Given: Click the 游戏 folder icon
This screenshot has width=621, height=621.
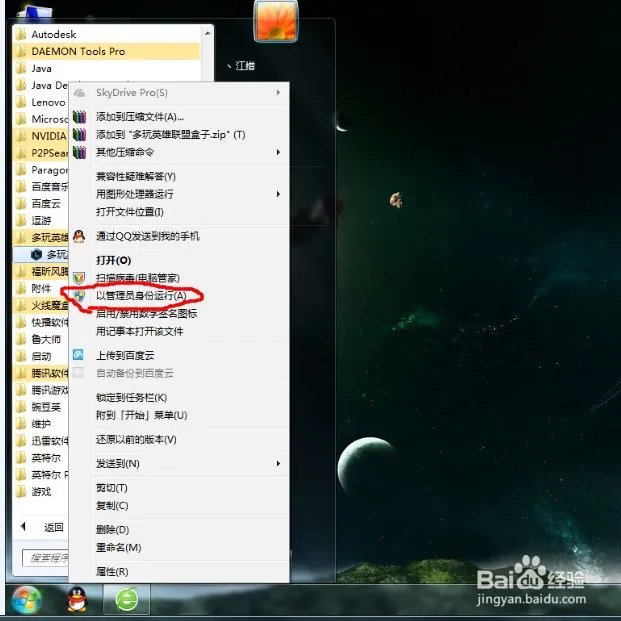Looking at the screenshot, I should [x=21, y=491].
